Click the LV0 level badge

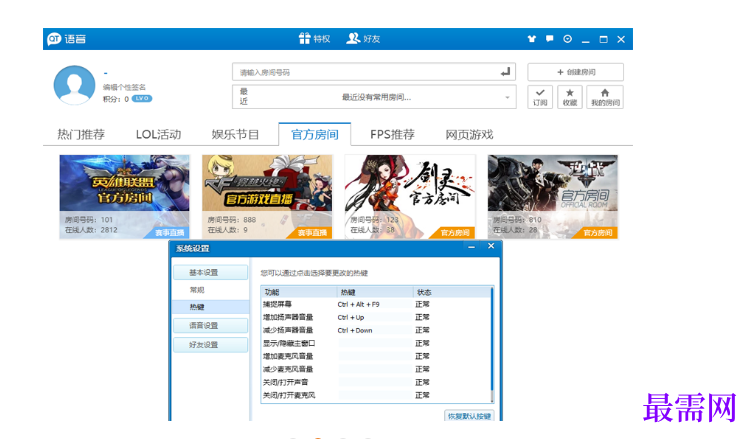click(x=142, y=99)
